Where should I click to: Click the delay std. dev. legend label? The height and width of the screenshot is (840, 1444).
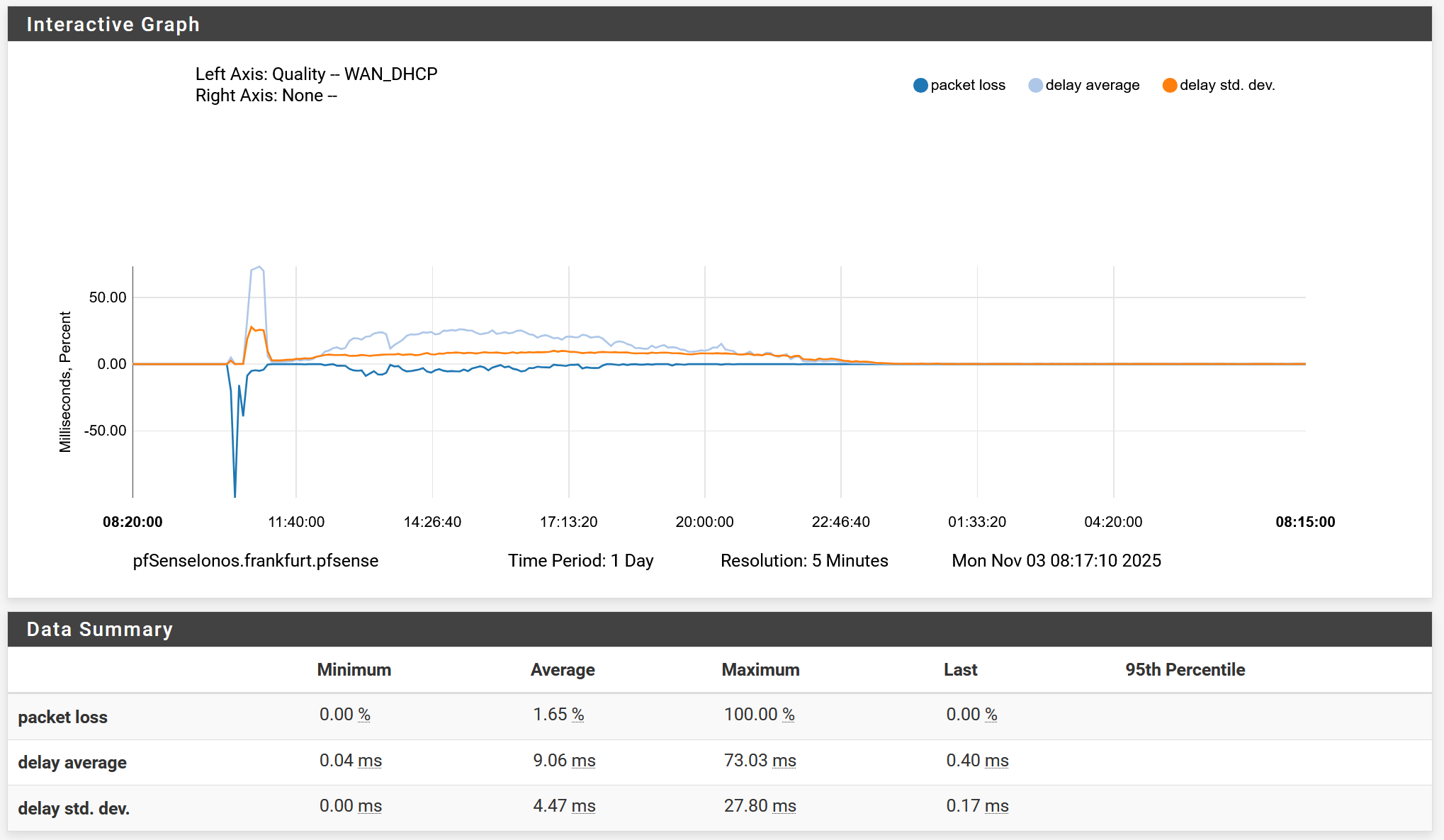1227,86
